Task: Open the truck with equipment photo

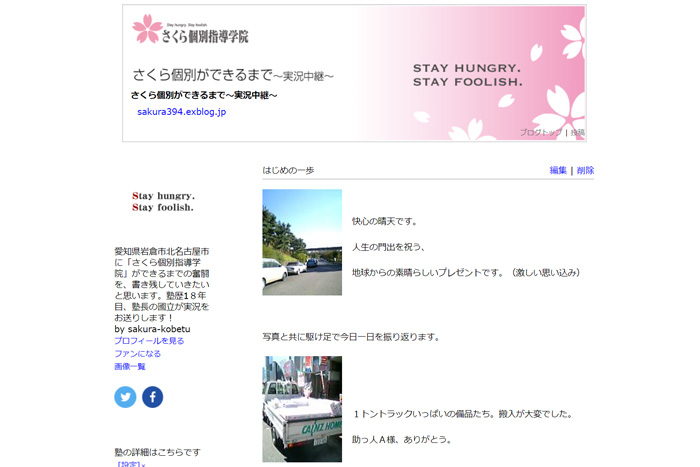Action: click(302, 408)
